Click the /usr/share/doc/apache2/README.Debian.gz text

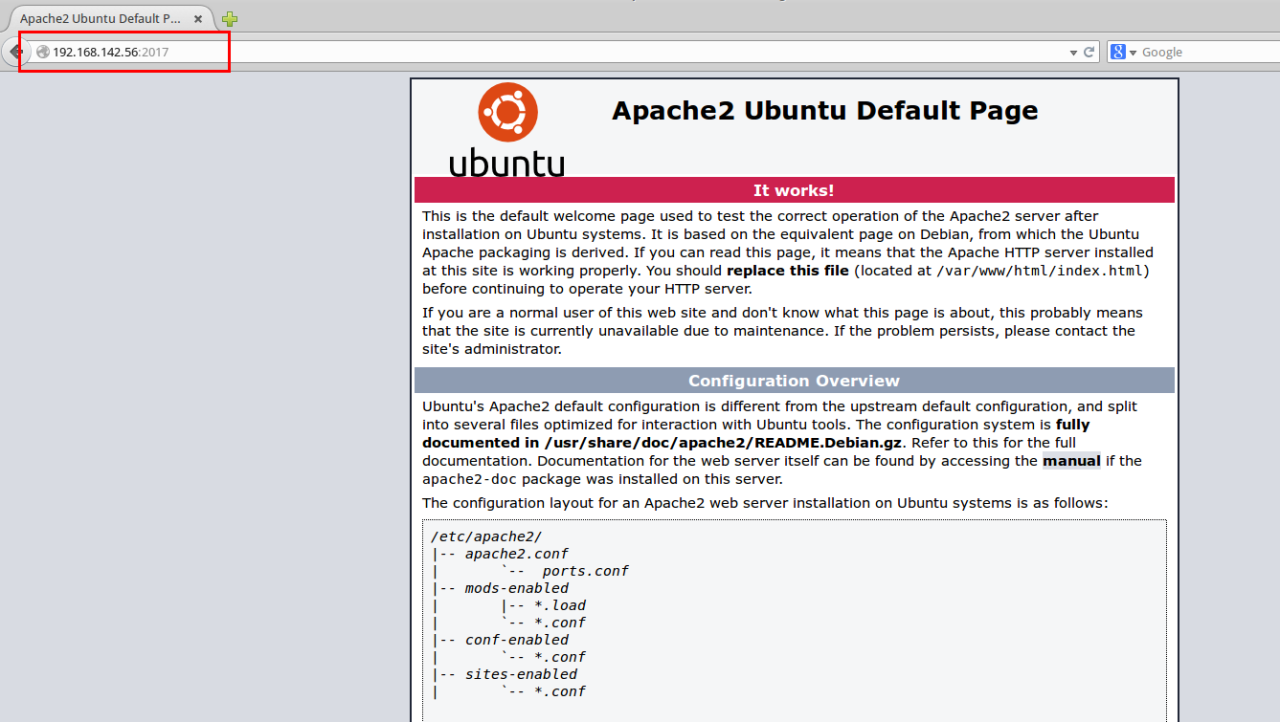coord(722,443)
